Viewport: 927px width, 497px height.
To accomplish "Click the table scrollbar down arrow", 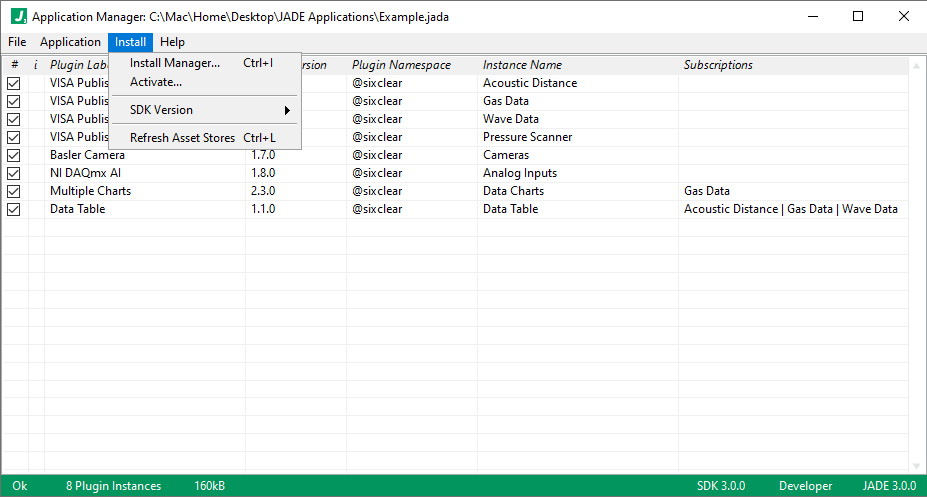I will pos(916,466).
